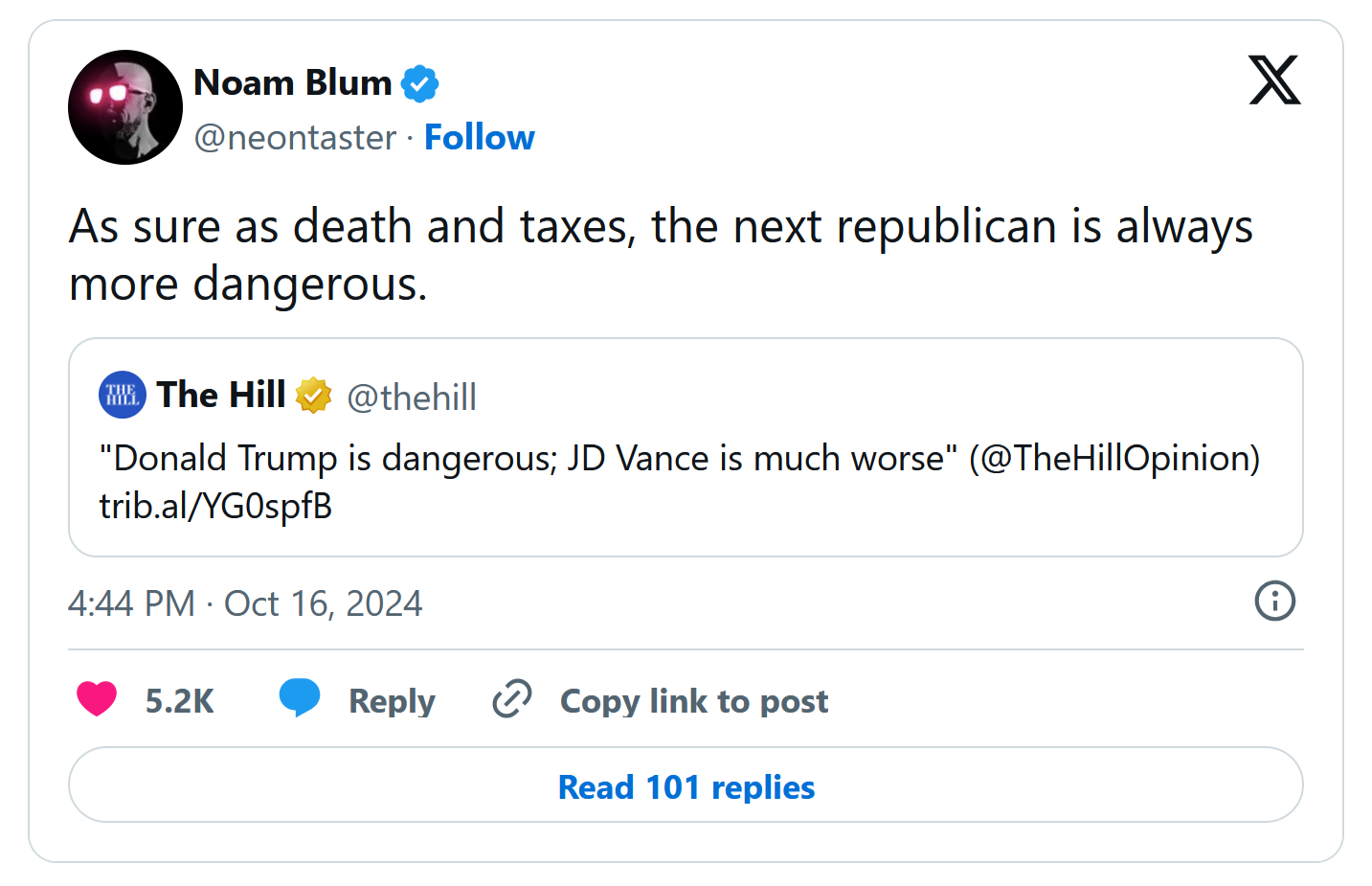
Task: Click the Reply text label
Action: [x=392, y=701]
